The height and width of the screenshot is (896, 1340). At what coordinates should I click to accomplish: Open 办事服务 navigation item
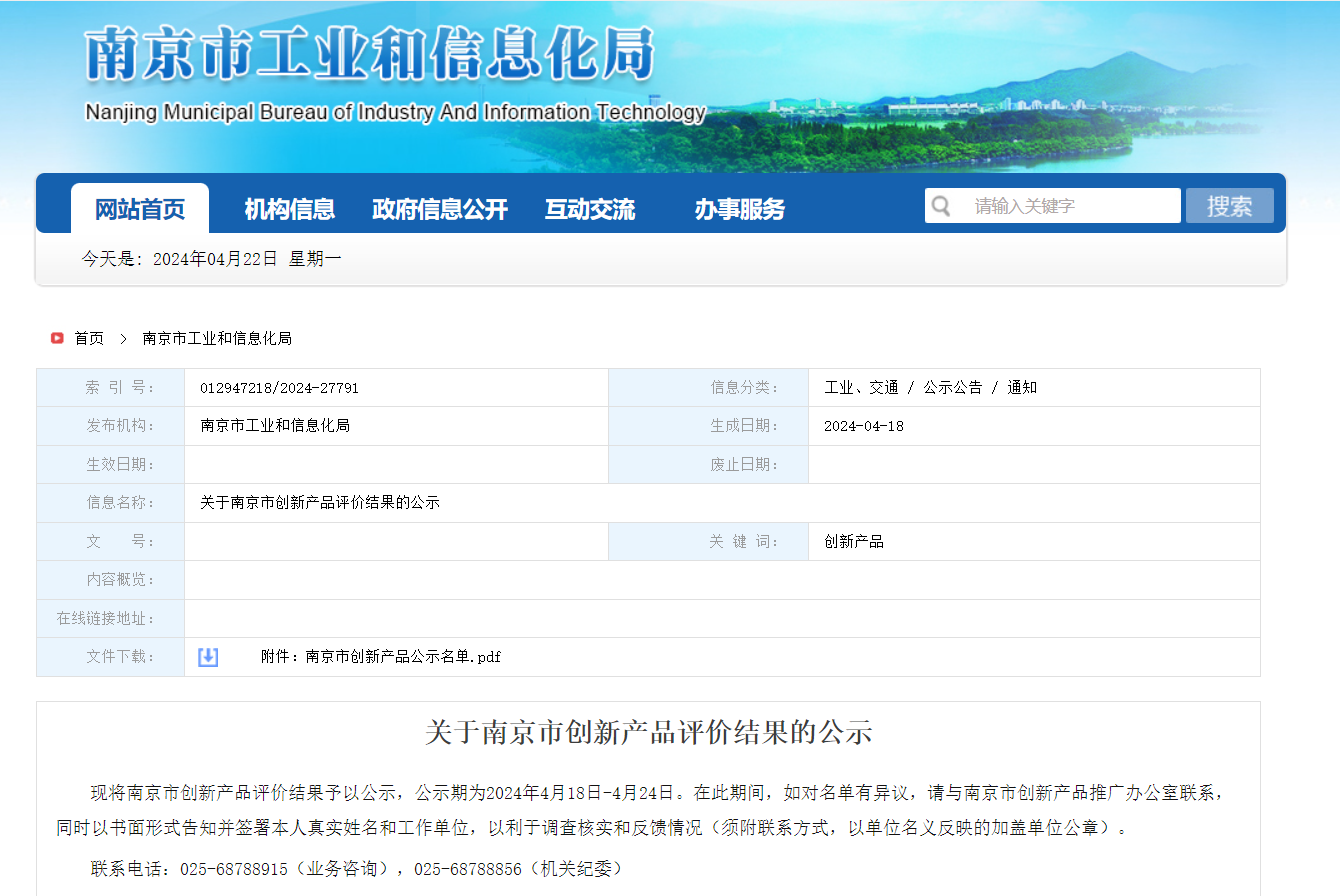(x=740, y=209)
